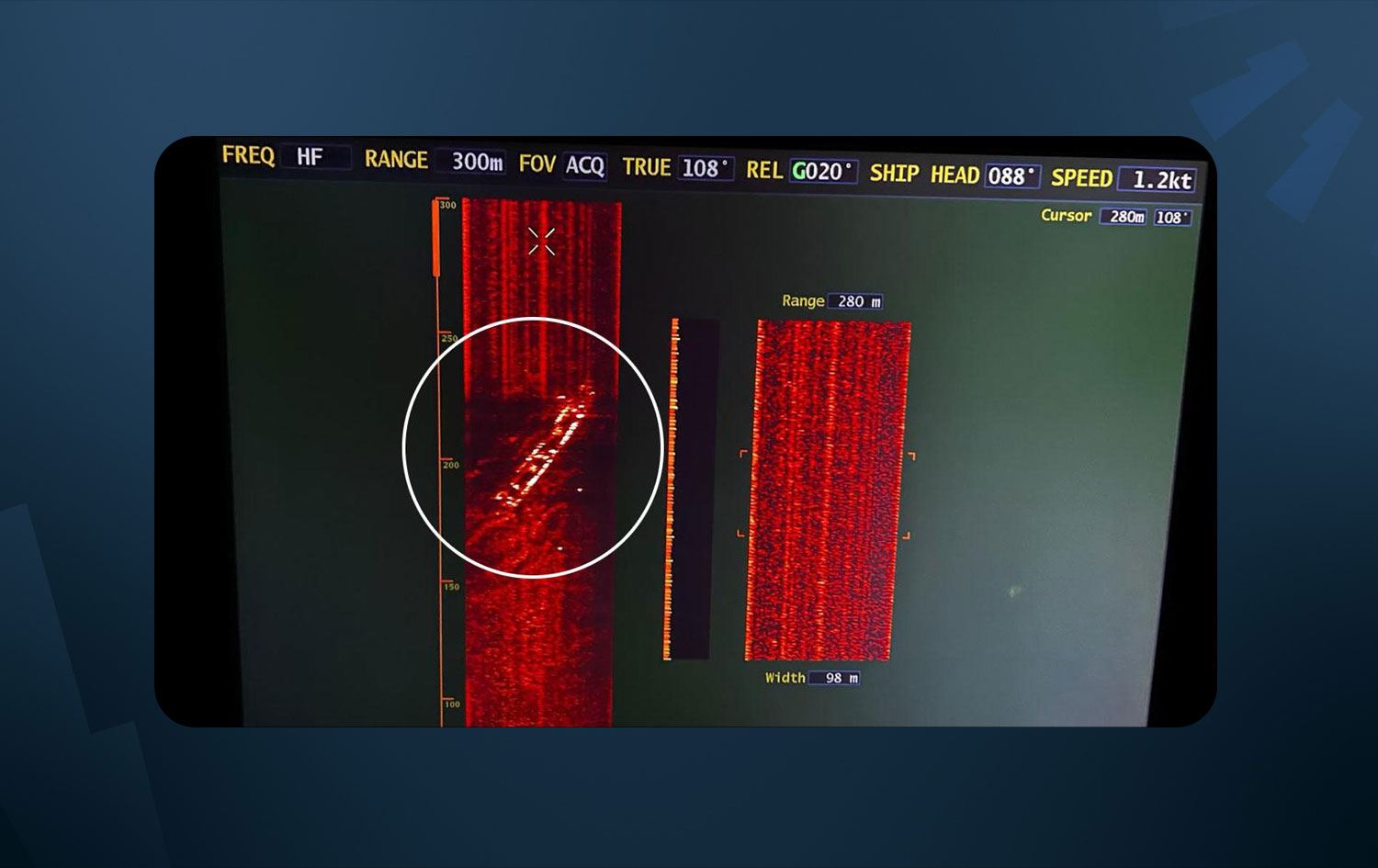The image size is (1378, 868).
Task: Select the 150 tick on the range scale
Action: click(450, 586)
